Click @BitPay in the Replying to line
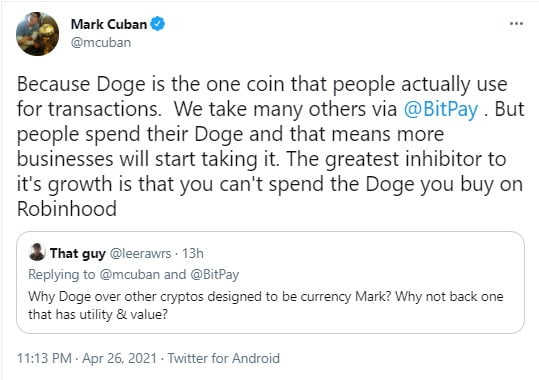The height and width of the screenshot is (380, 539). coord(214,274)
